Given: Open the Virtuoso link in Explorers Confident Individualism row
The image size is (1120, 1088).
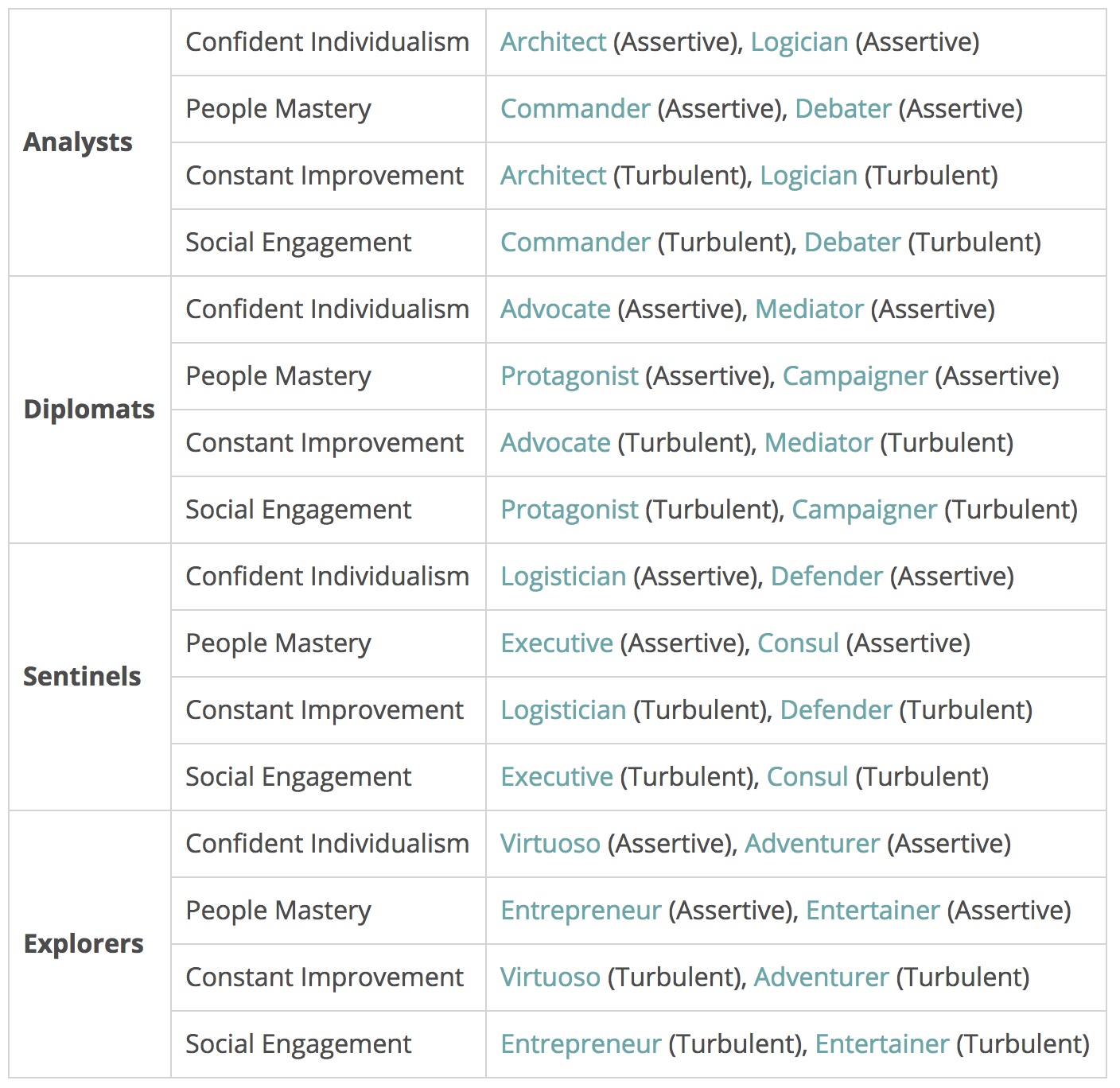Looking at the screenshot, I should tap(550, 844).
